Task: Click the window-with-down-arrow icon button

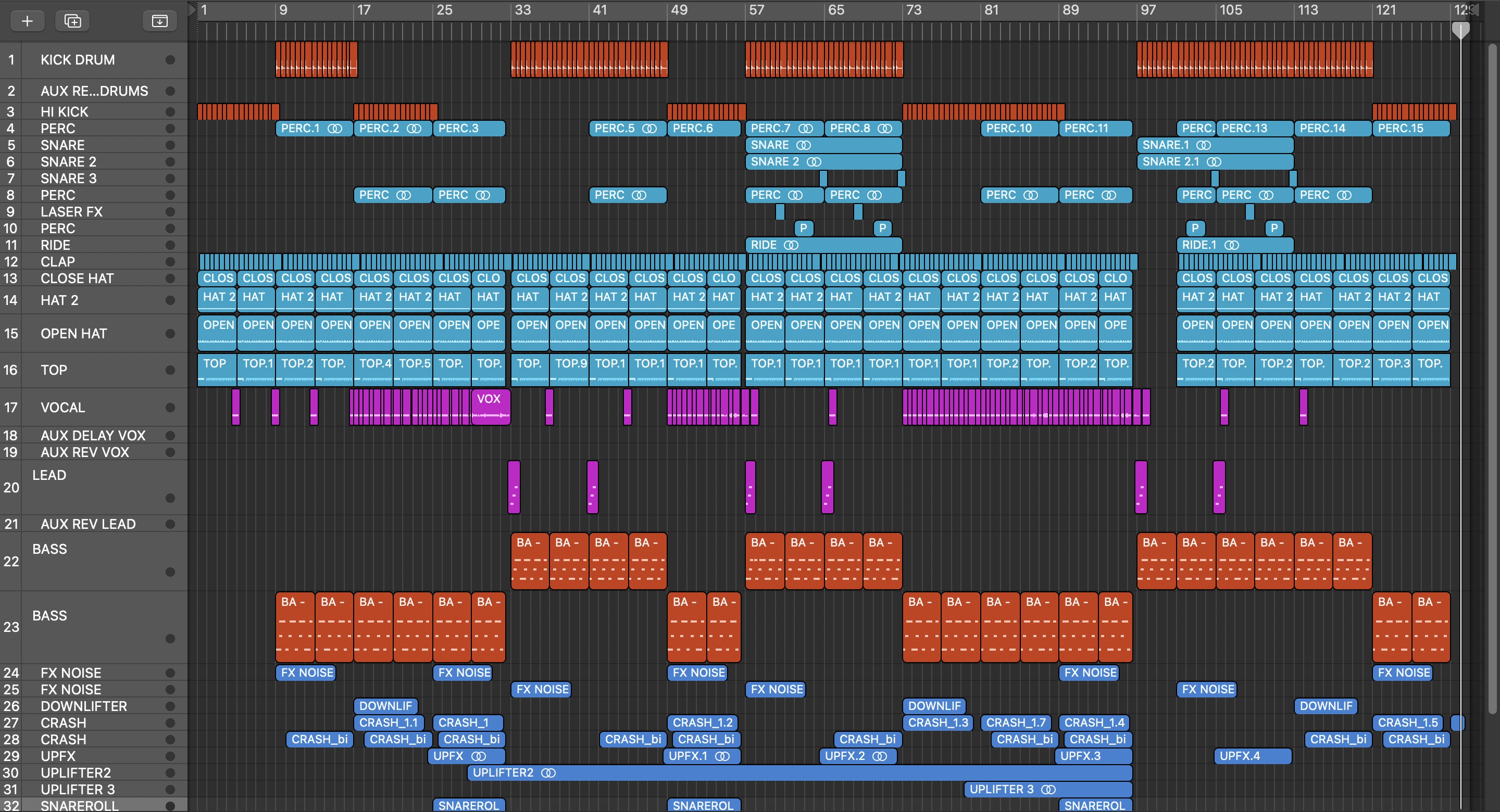Action: [159, 21]
